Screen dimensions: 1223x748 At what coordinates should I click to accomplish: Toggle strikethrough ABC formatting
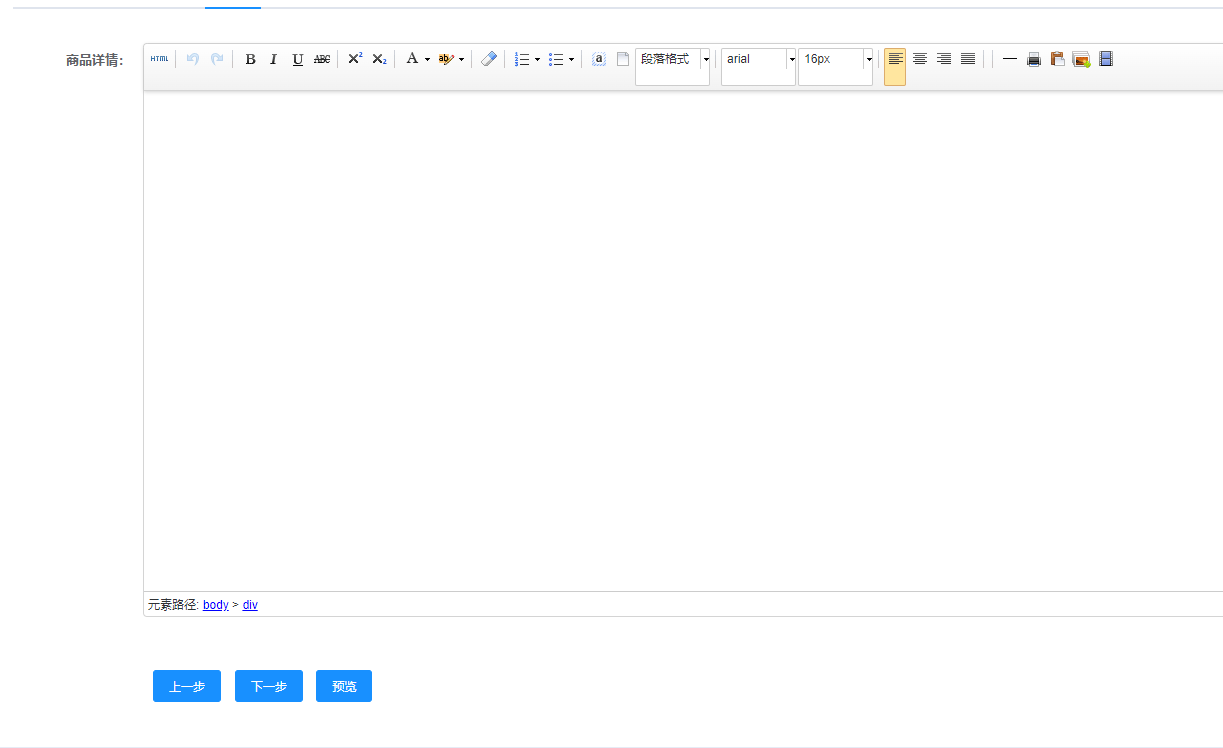[x=322, y=59]
